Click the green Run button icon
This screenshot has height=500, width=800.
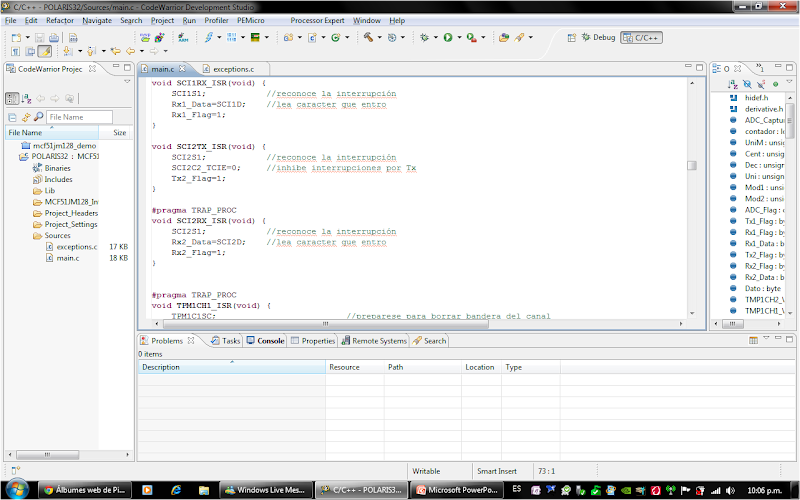(x=447, y=37)
